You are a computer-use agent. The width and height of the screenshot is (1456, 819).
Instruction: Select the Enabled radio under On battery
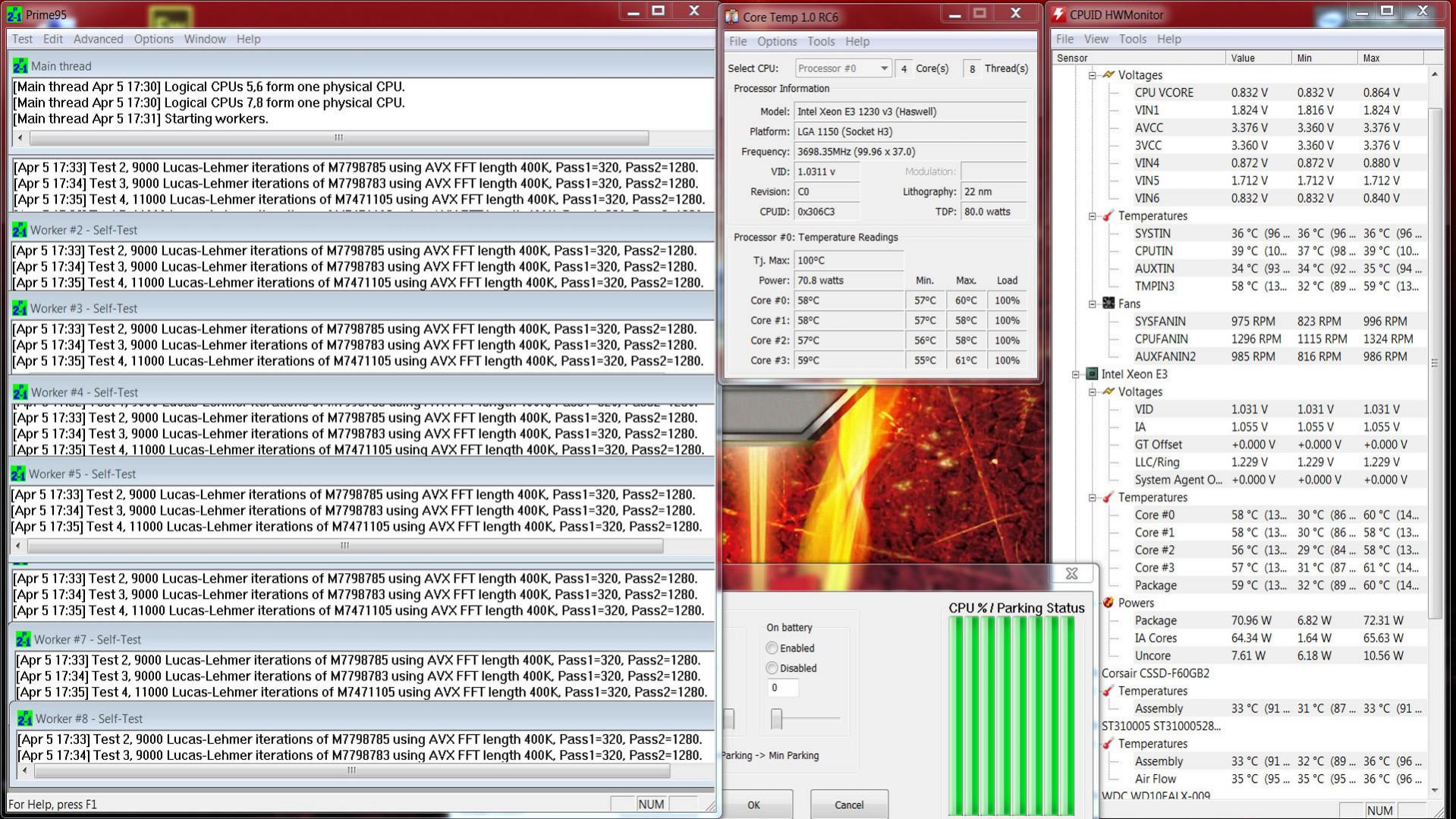[772, 648]
